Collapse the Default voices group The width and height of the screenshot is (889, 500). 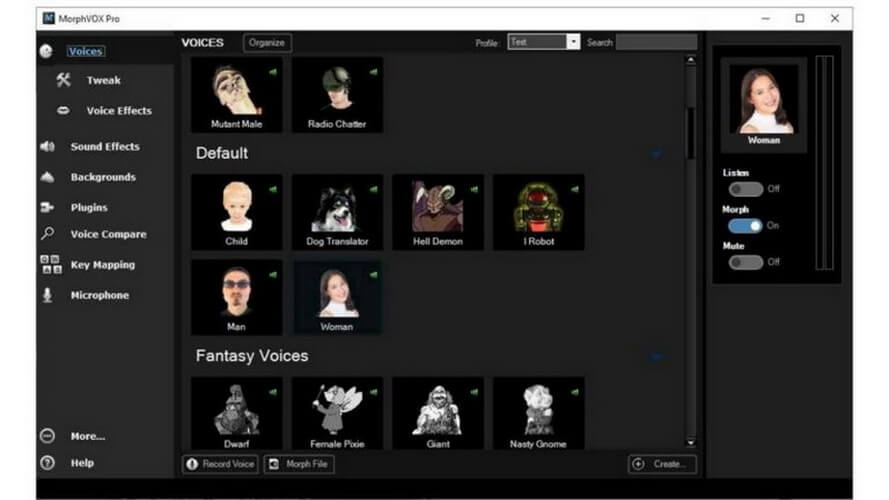coord(657,153)
